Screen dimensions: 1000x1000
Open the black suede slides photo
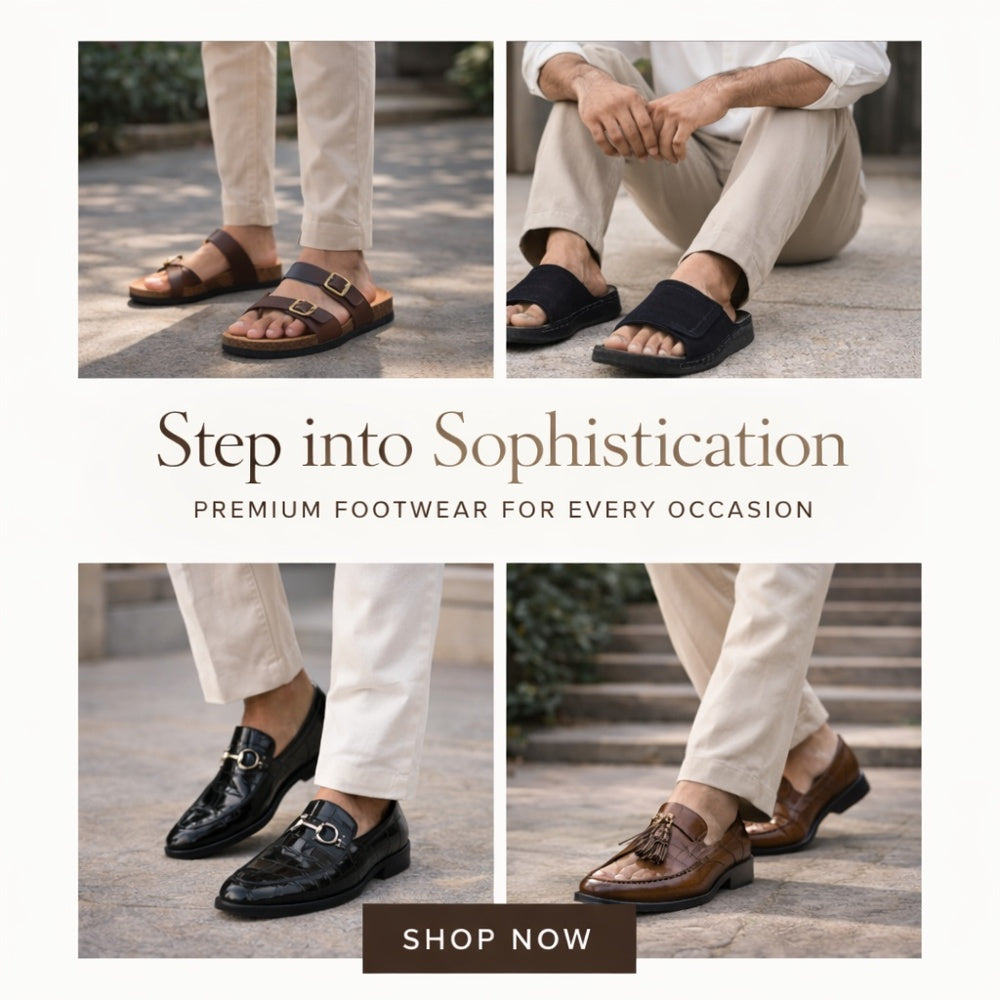tap(714, 210)
